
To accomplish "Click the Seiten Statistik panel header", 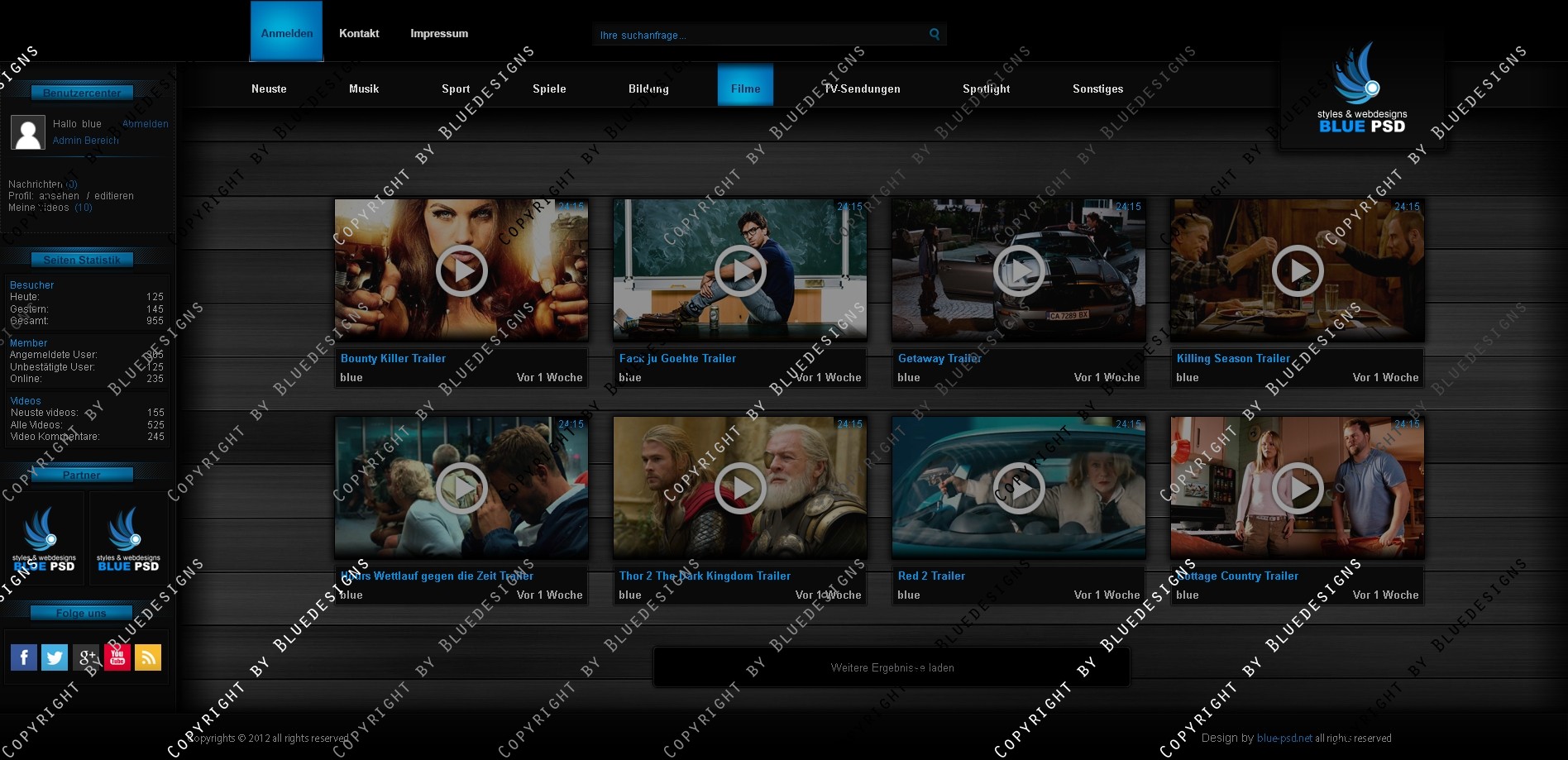I will click(82, 260).
